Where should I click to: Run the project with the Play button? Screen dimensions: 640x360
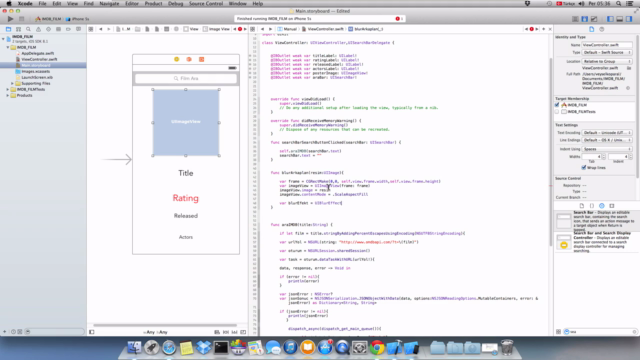click(x=10, y=19)
